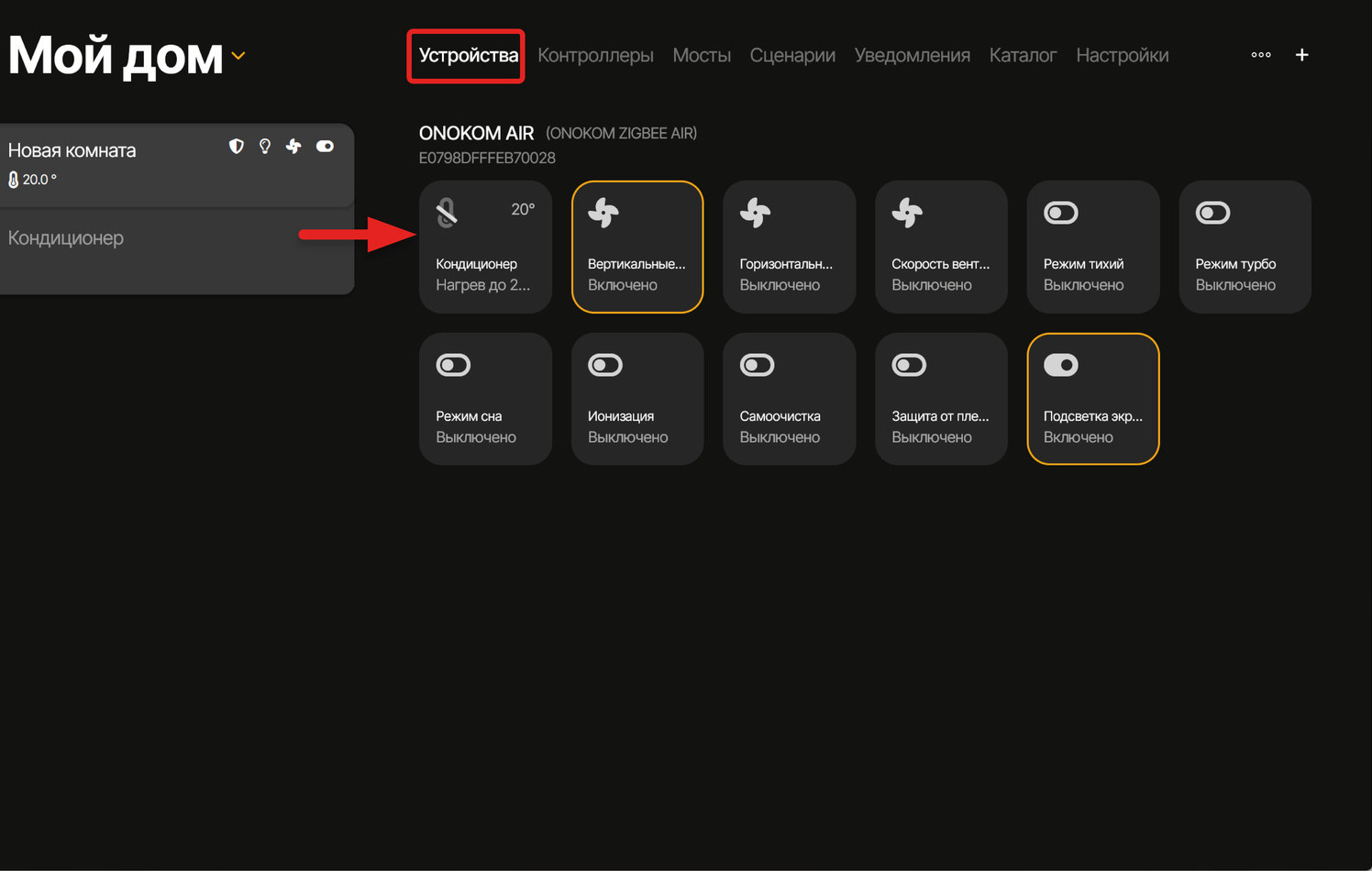Disable Подсветка экрана switch
Image resolution: width=1372 pixels, height=871 pixels.
coord(1061,365)
